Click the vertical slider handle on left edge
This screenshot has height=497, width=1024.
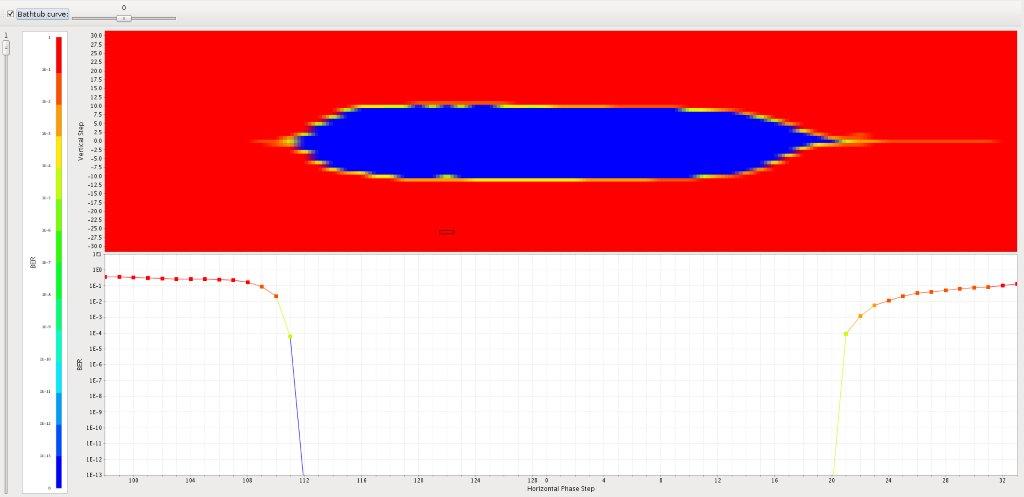(x=6, y=47)
